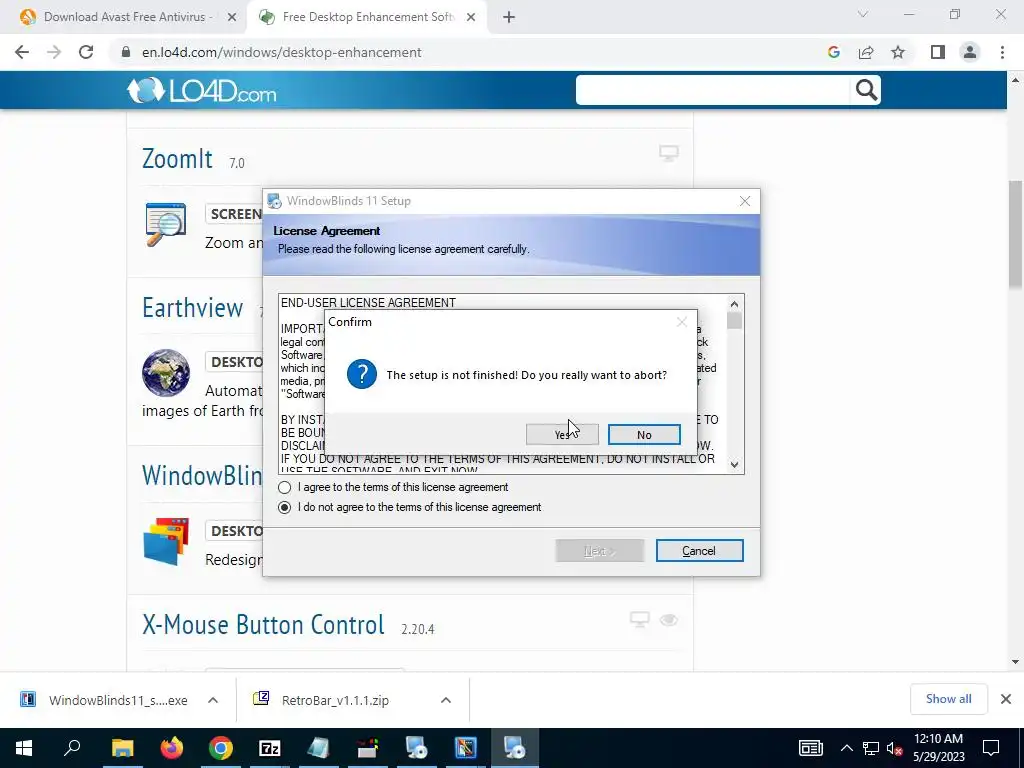Screen dimensions: 1024x768
Task: Open the Earthview software link
Action: point(193,308)
